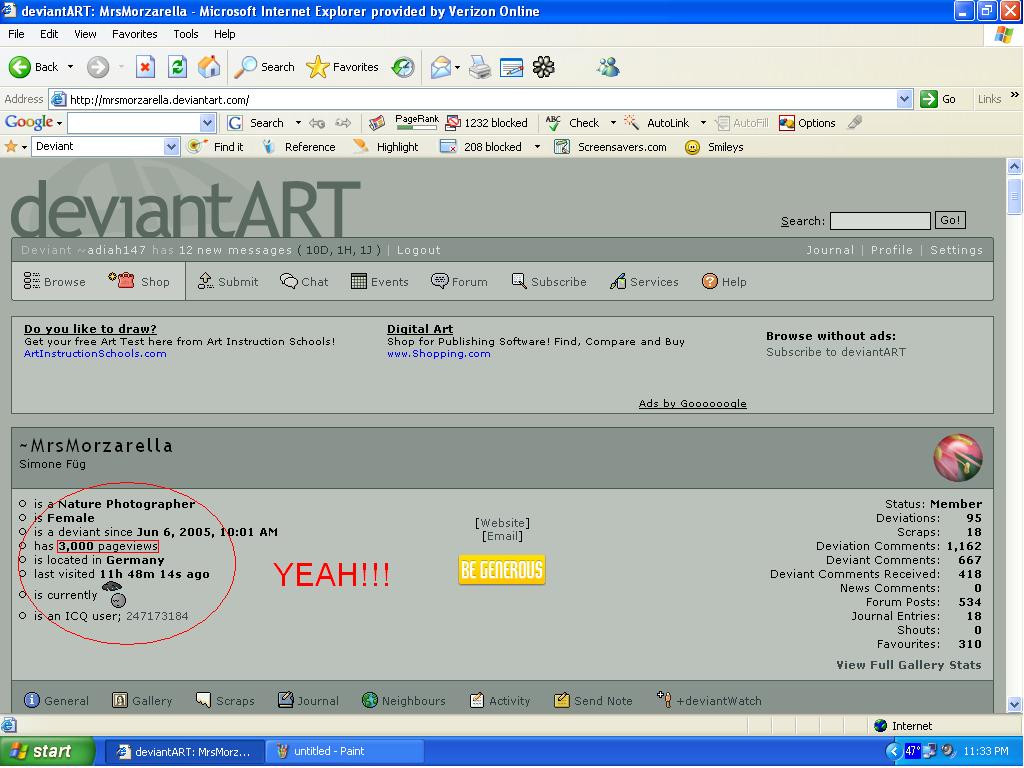This screenshot has width=1024, height=768.
Task: Click the Logout link
Action: [x=419, y=250]
